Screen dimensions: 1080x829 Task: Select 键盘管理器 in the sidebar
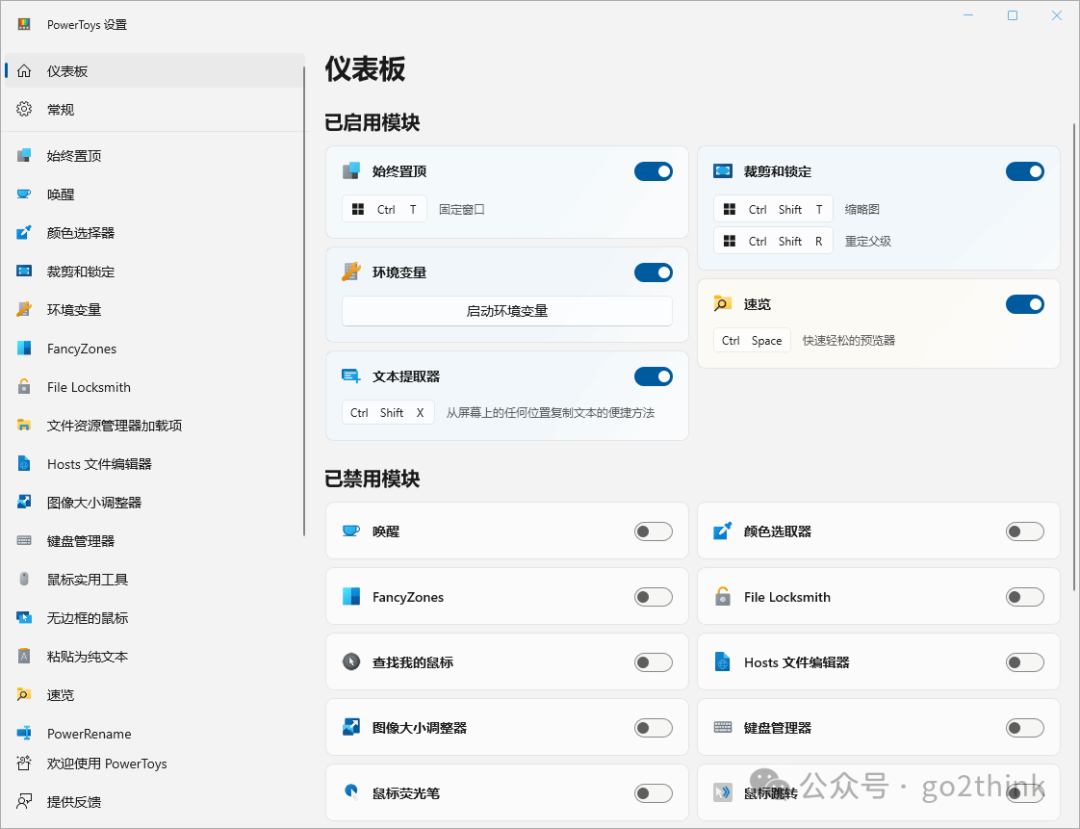coord(154,541)
